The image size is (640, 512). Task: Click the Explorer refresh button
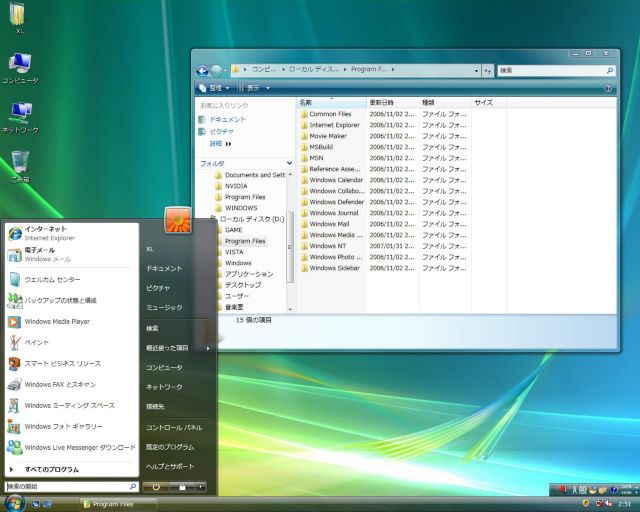[488, 71]
